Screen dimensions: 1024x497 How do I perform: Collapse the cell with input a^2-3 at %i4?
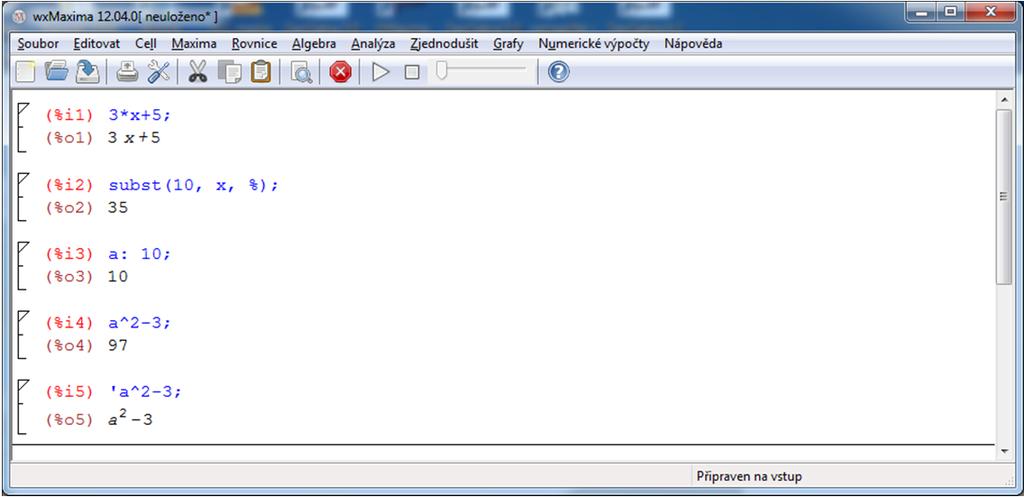(x=23, y=317)
